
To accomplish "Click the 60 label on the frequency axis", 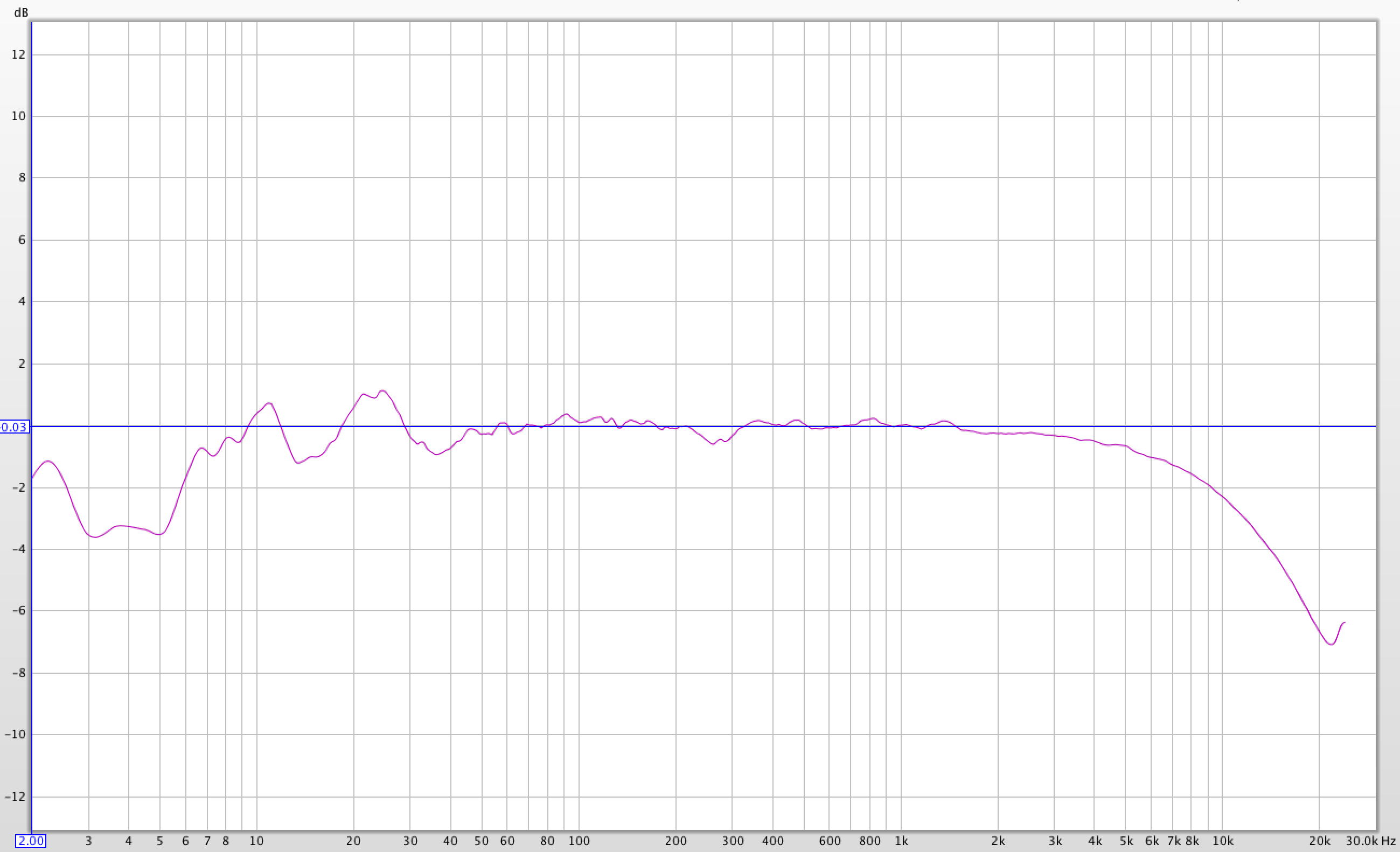I will tap(507, 841).
